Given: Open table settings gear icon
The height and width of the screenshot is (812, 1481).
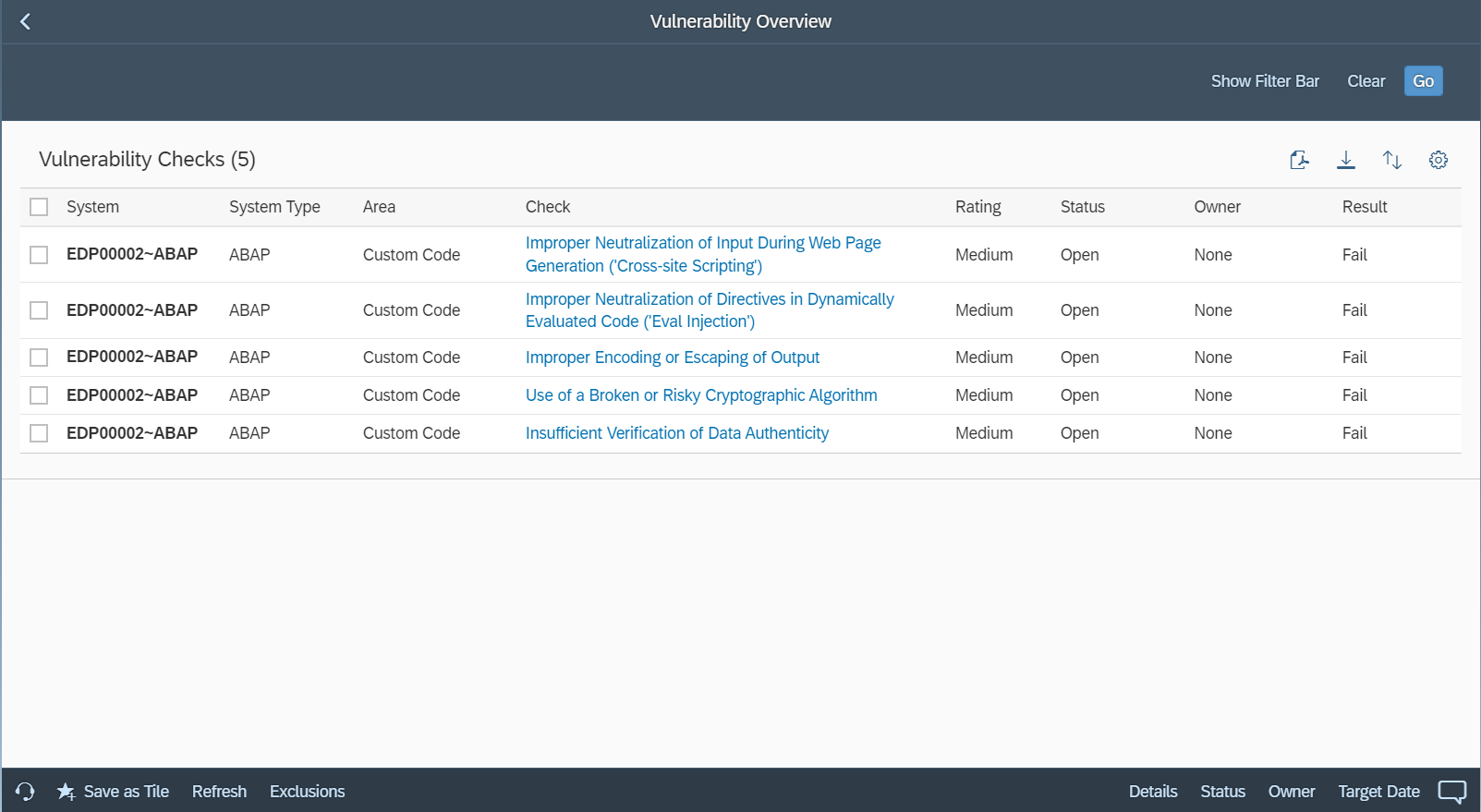Looking at the screenshot, I should click(x=1438, y=160).
